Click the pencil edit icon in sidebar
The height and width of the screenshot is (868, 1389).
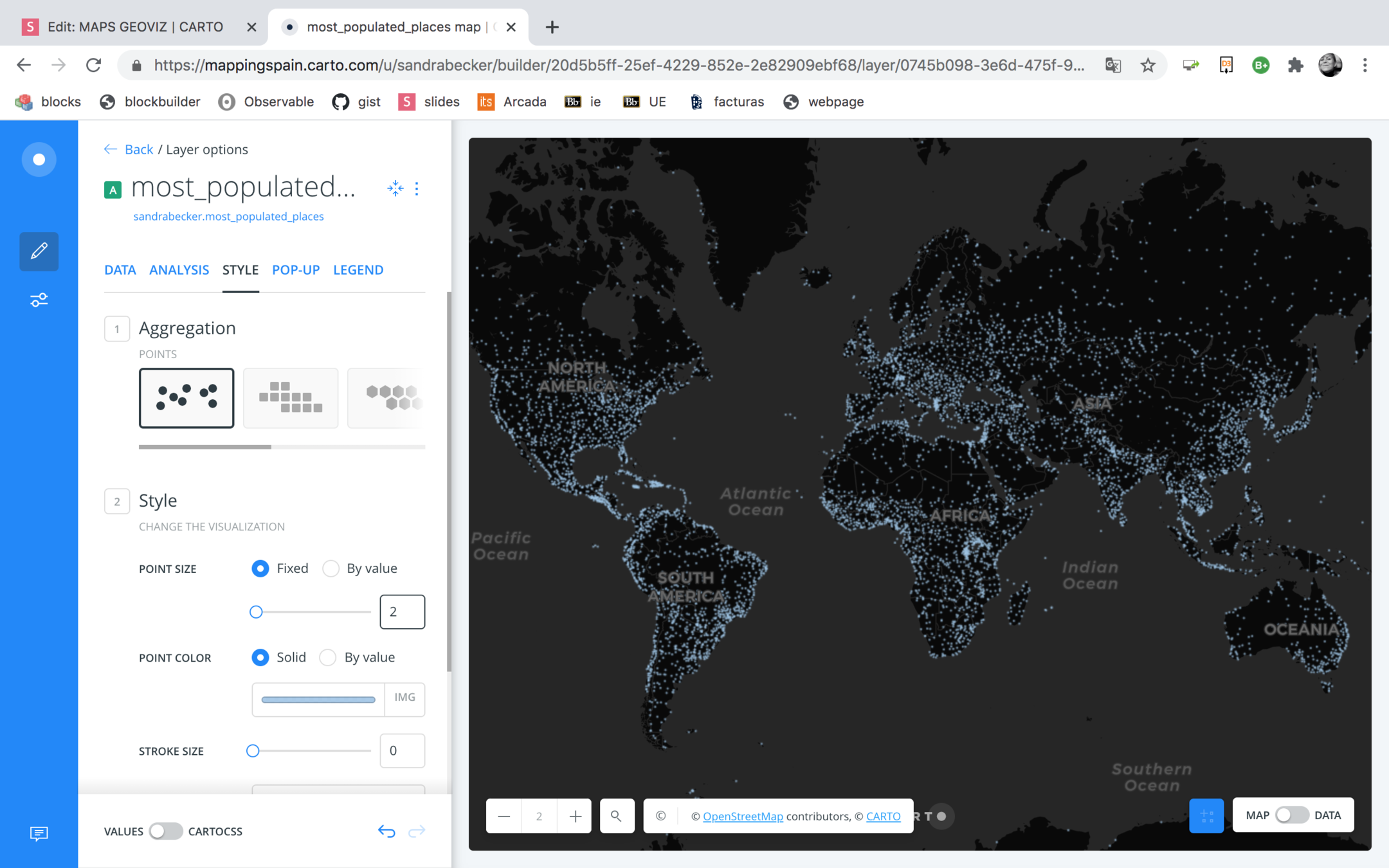pos(39,251)
